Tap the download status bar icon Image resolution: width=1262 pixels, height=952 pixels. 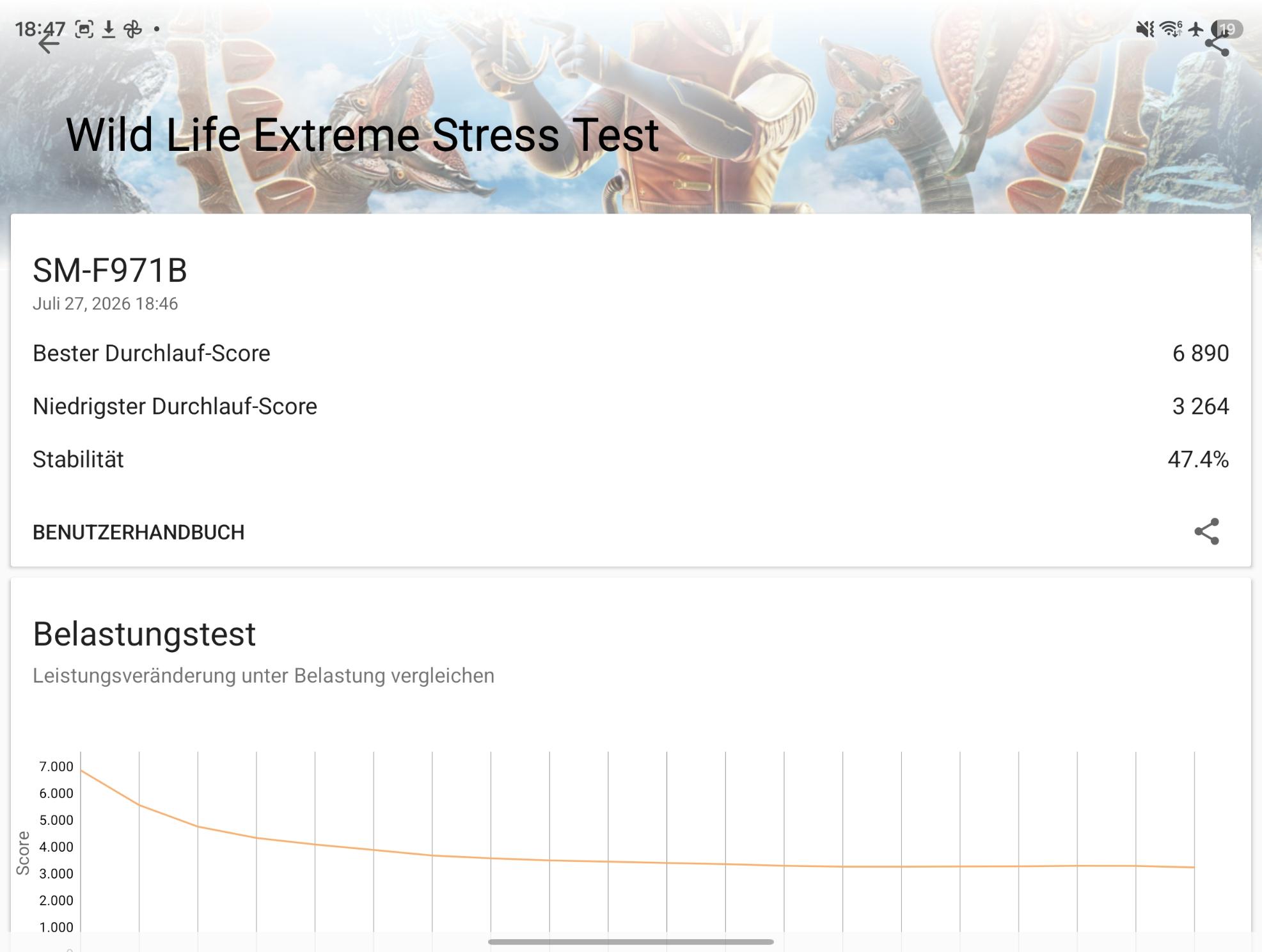click(x=109, y=29)
